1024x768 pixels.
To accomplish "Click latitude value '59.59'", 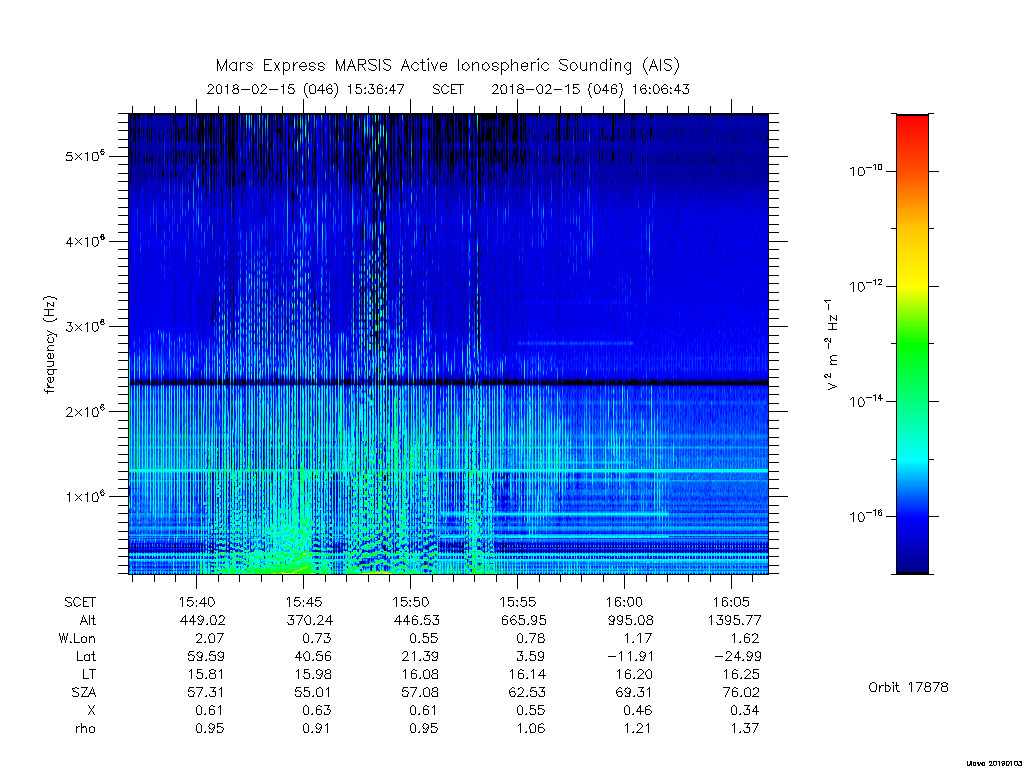I will pyautogui.click(x=206, y=656).
